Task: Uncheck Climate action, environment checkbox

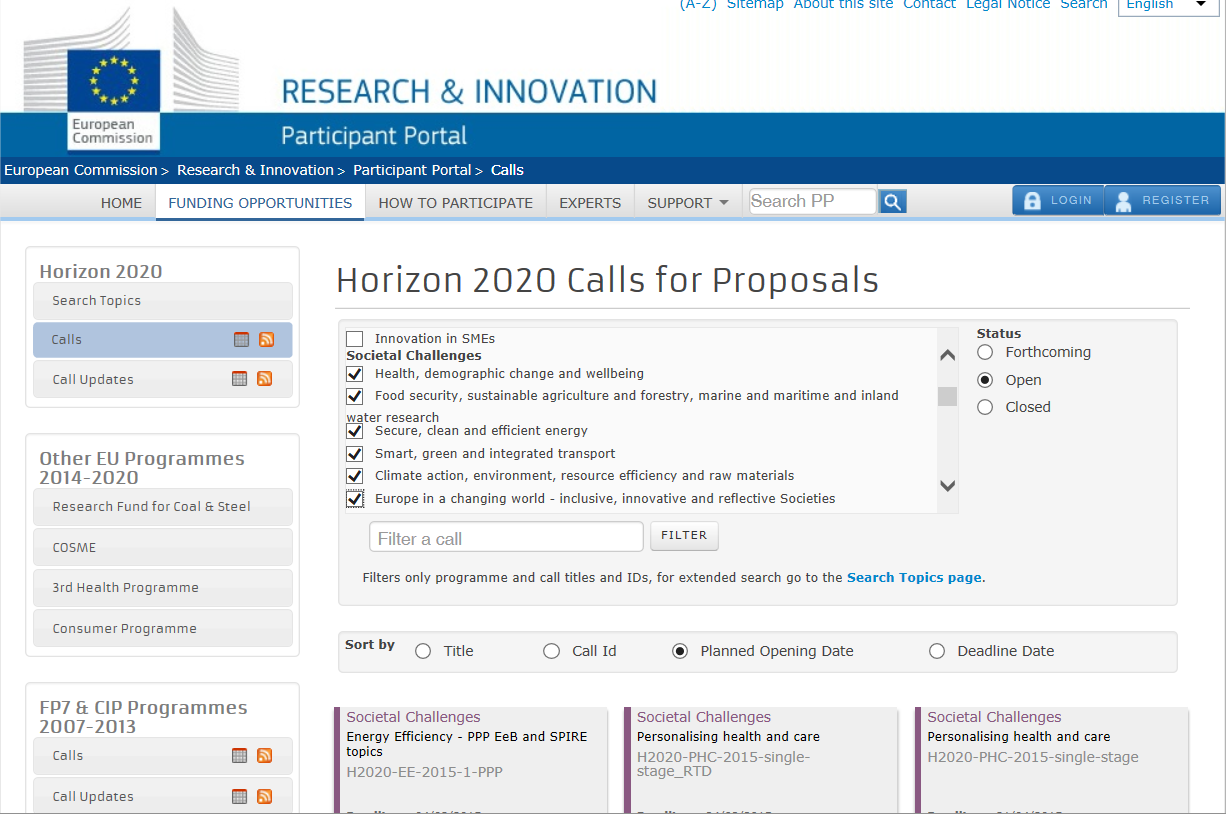Action: (355, 476)
